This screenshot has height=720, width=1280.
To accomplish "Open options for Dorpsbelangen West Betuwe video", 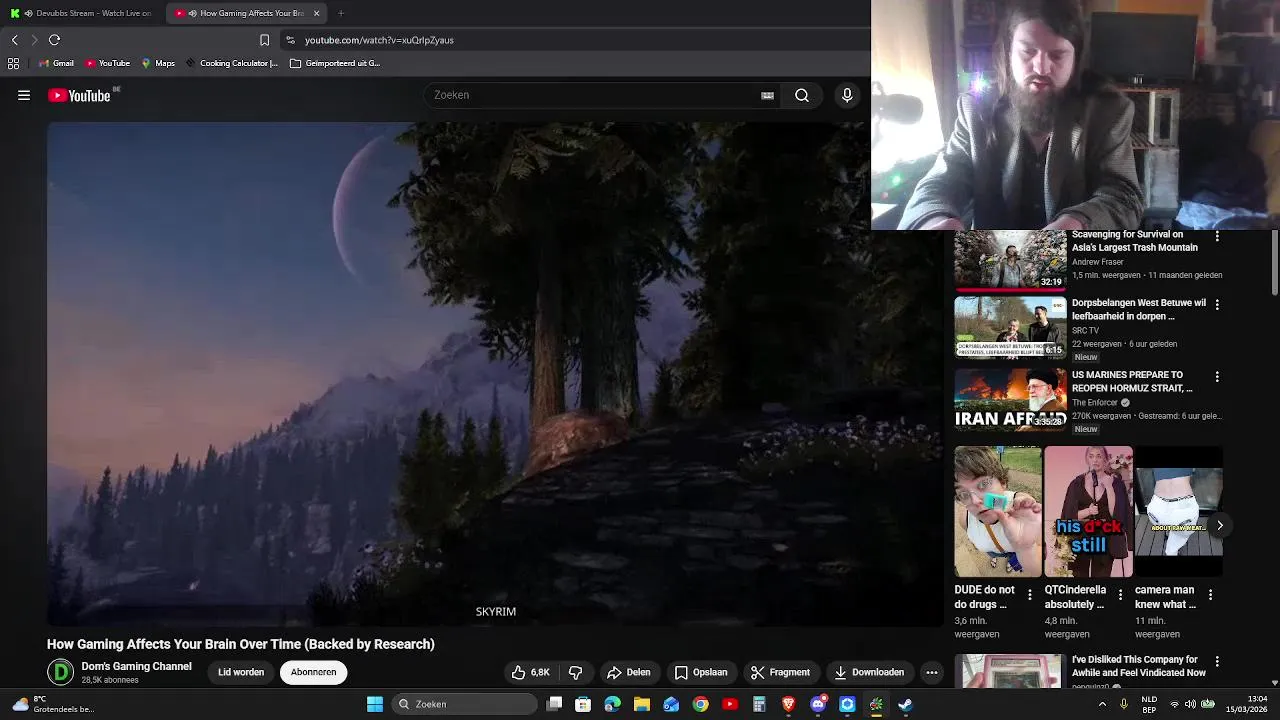I will point(1217,304).
